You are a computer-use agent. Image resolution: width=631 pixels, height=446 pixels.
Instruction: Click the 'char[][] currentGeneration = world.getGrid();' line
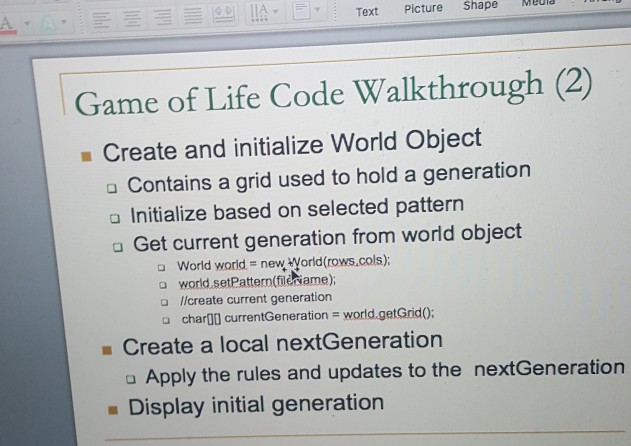308,316
